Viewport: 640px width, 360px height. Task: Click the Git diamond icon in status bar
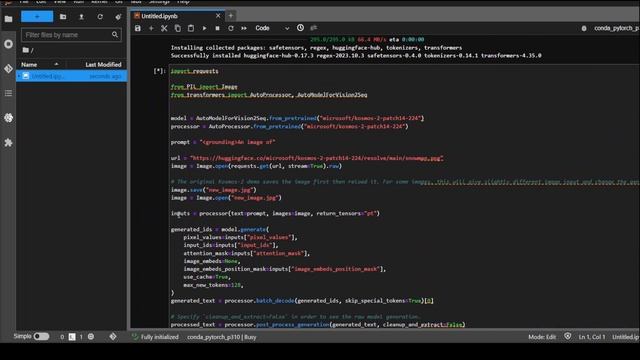pyautogui.click(x=113, y=337)
